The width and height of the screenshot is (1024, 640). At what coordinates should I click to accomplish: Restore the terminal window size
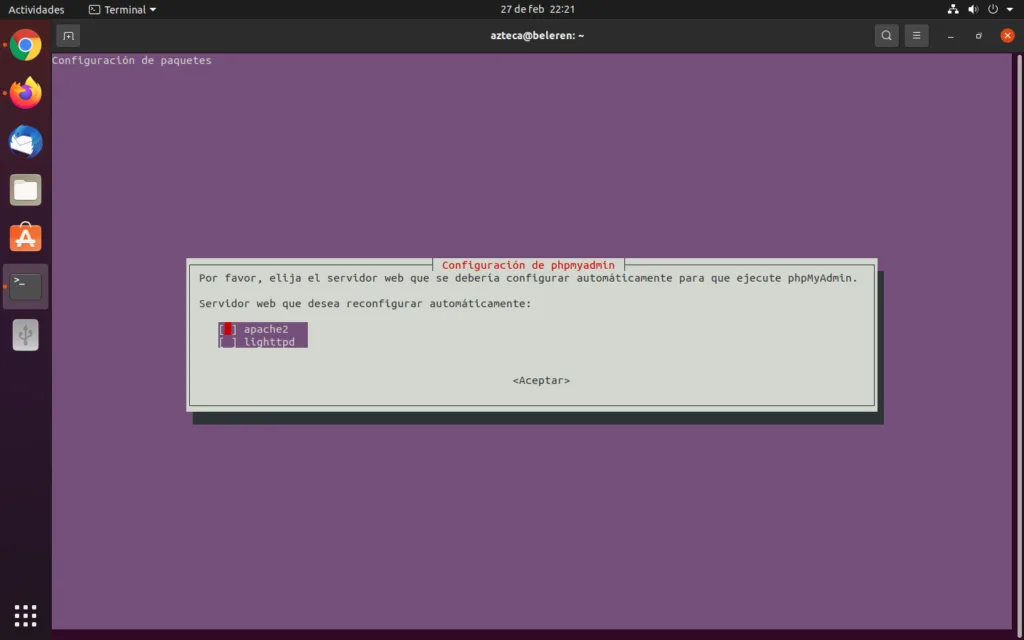[x=978, y=36]
